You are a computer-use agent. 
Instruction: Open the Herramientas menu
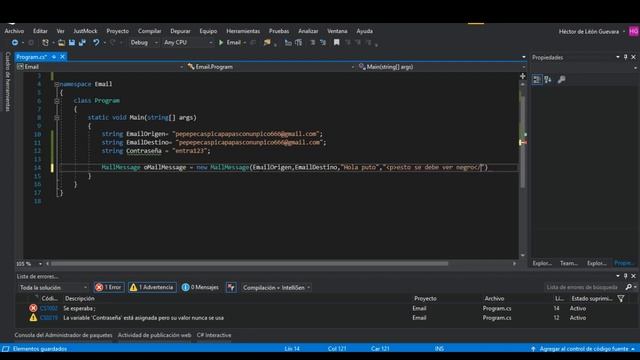tap(243, 31)
